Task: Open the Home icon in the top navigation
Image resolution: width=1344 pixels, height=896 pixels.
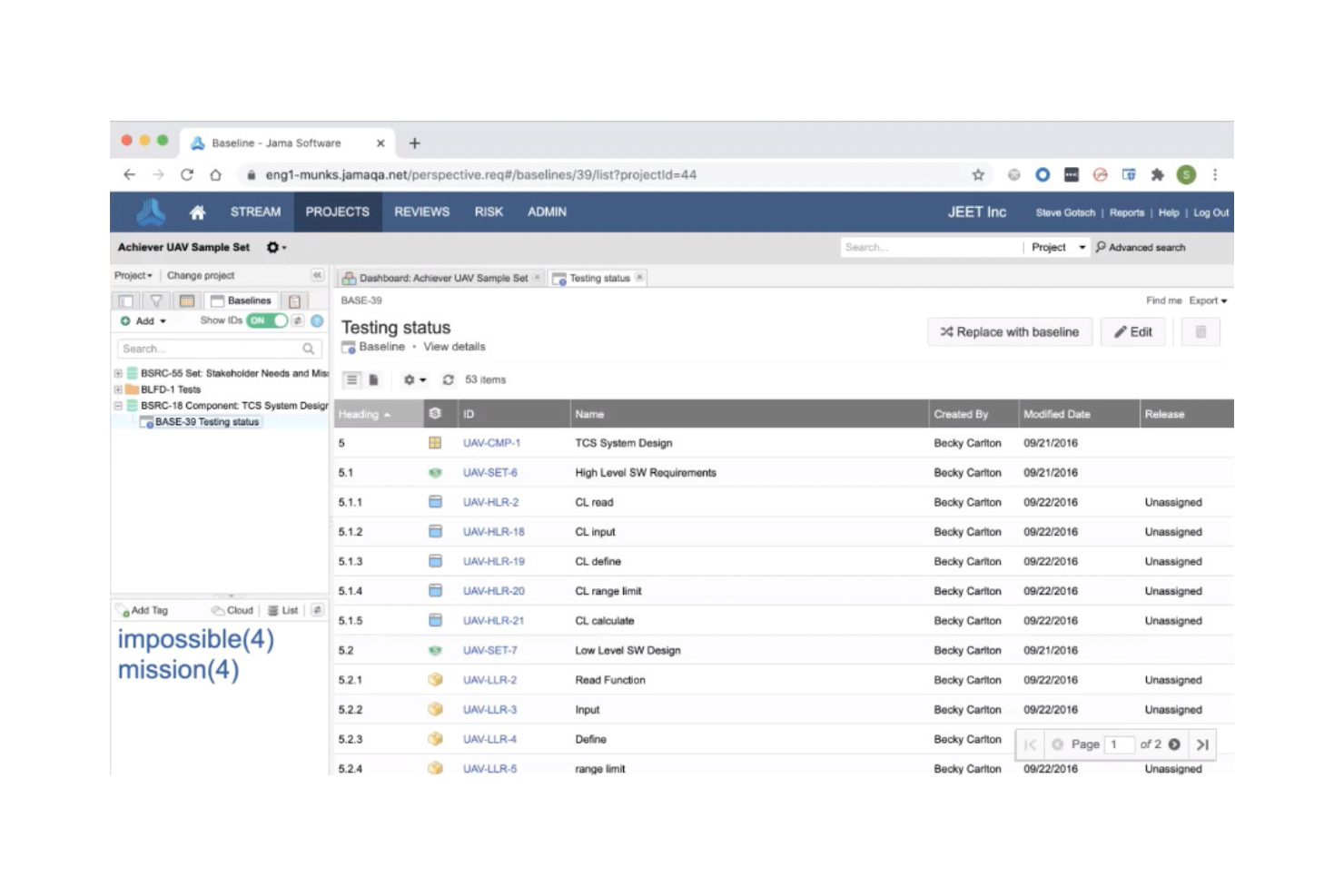Action: (x=198, y=212)
